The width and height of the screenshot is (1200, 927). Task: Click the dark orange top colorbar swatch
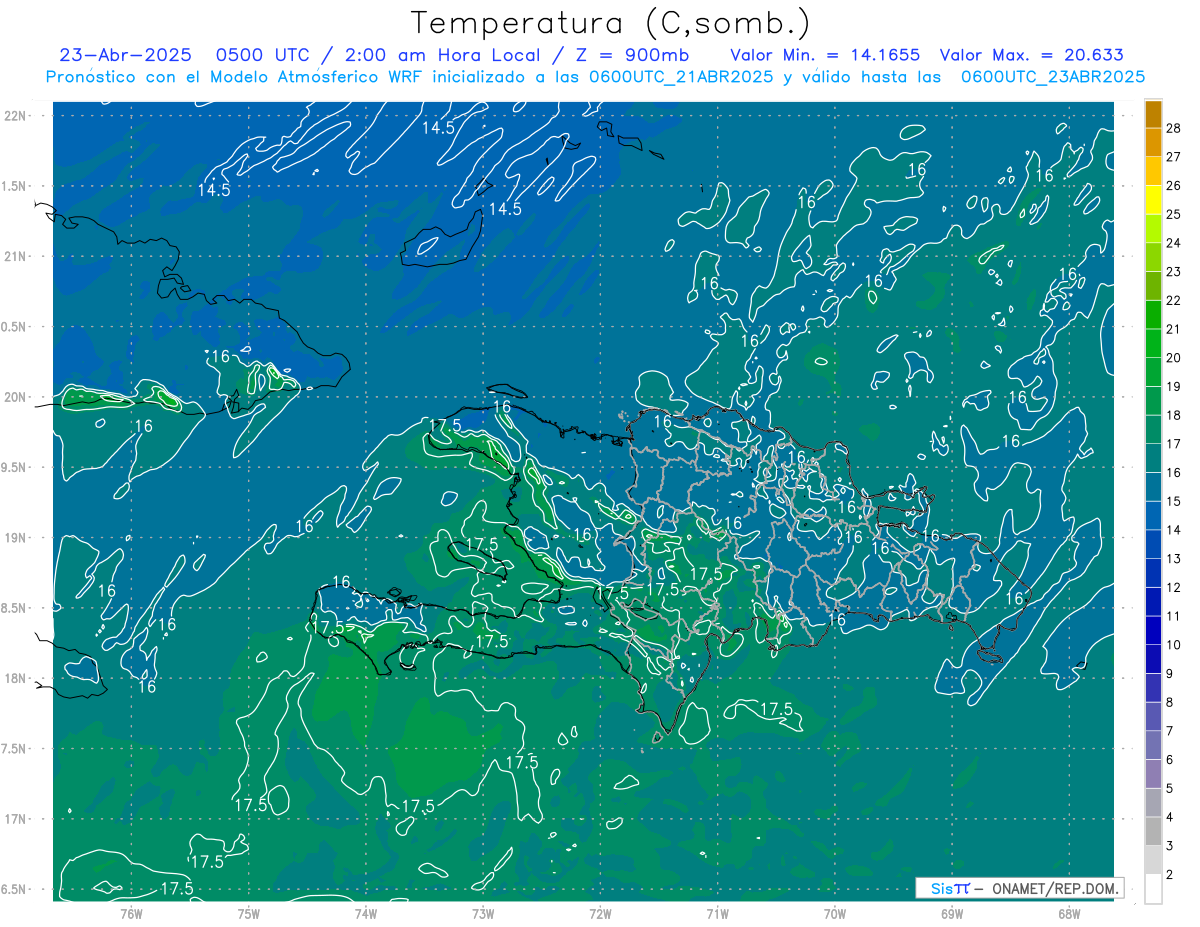pos(1153,114)
